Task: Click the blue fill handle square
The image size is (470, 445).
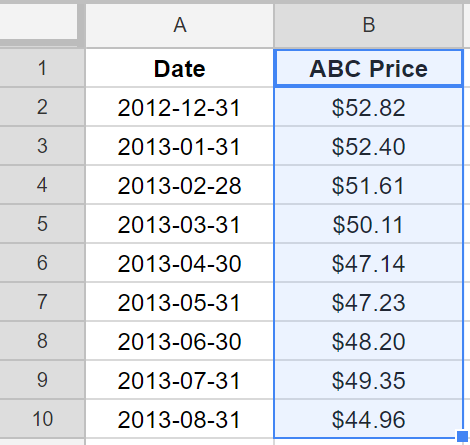Action: point(462,436)
